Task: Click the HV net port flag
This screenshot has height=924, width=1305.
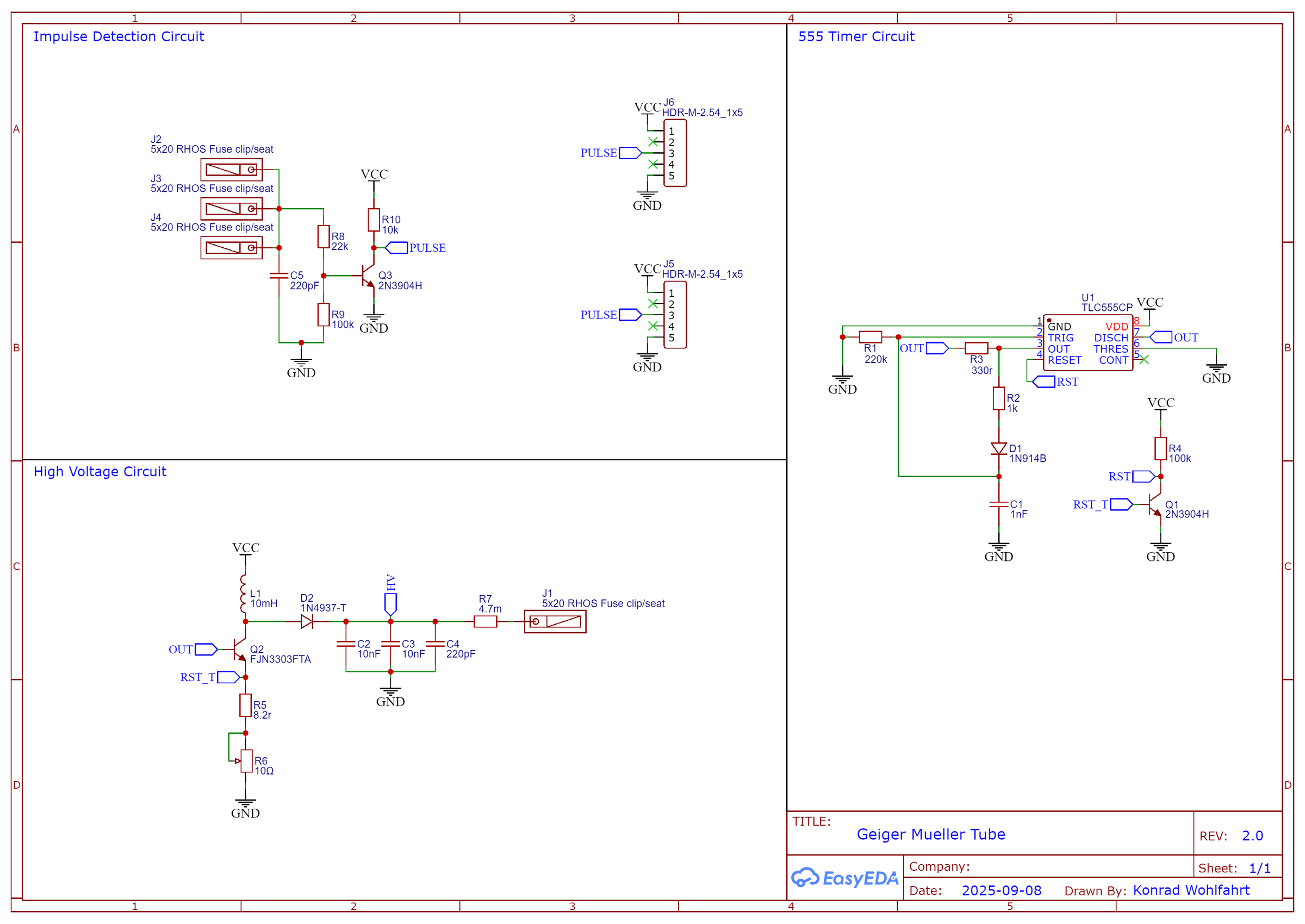Action: (390, 604)
